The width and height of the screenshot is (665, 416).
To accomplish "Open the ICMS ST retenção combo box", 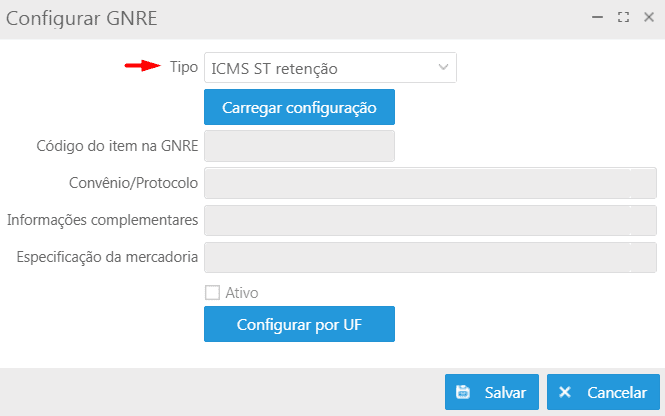I will tap(330, 67).
